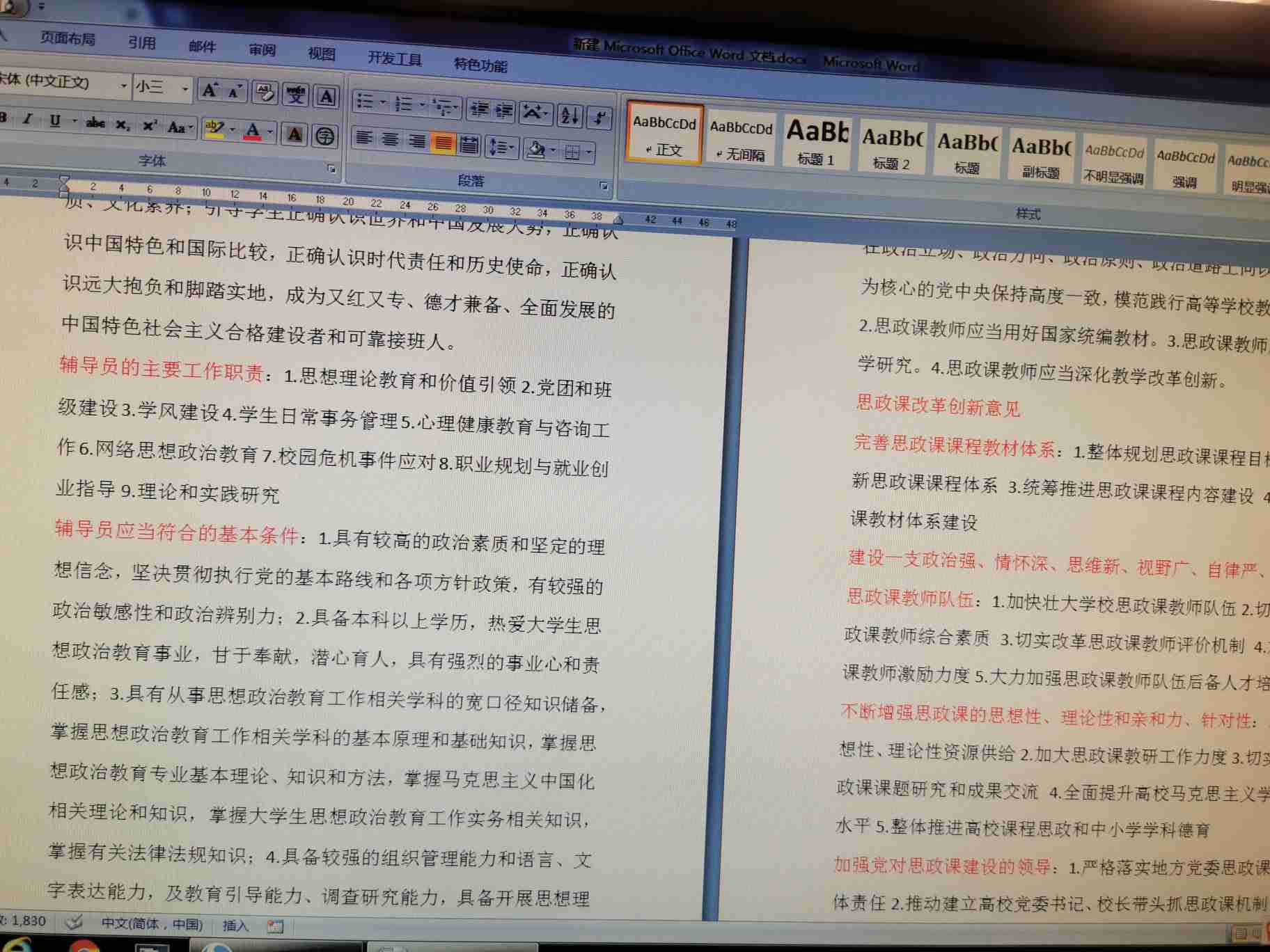Expand the line spacing dropdown
Viewport: 1270px width, 952px height.
coord(512,148)
